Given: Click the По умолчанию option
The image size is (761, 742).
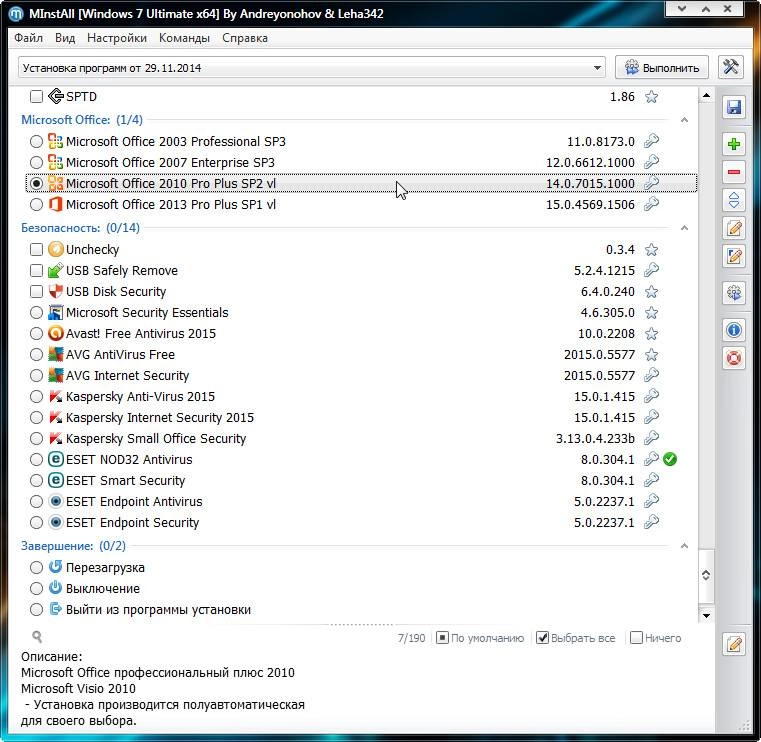Looking at the screenshot, I should (x=480, y=638).
